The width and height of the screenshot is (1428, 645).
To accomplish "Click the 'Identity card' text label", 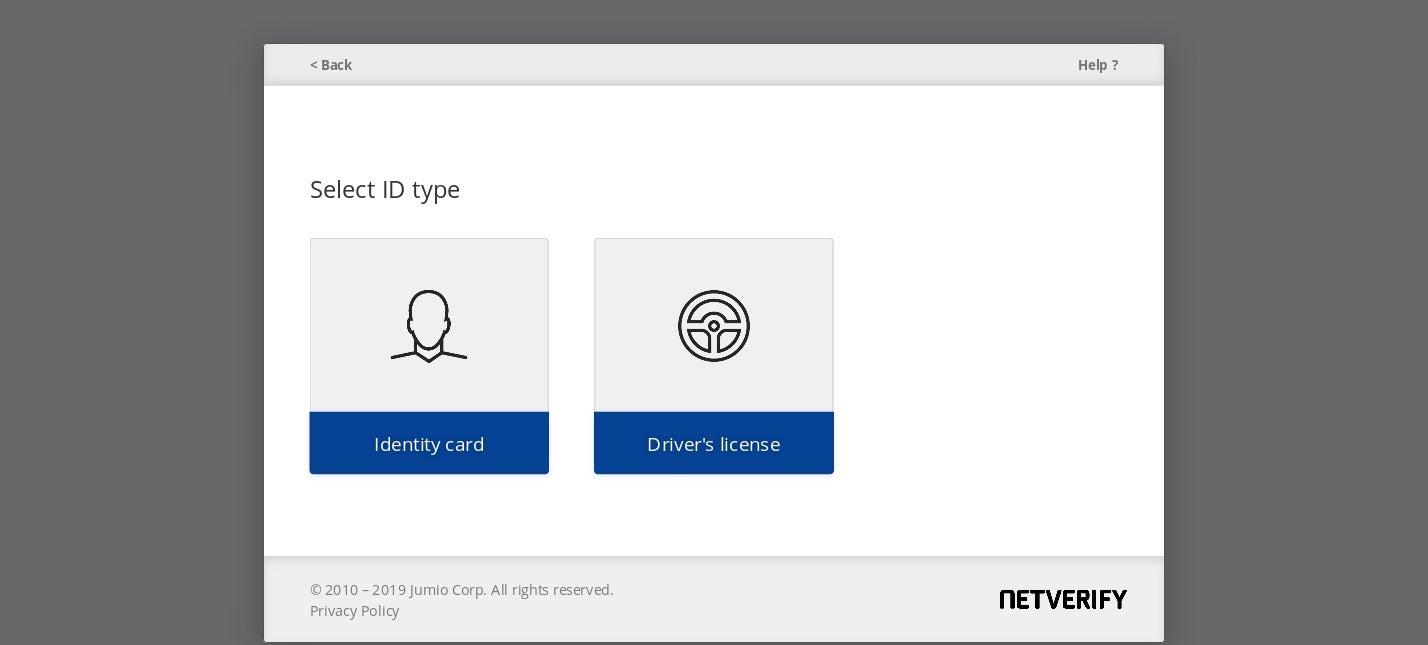I will (x=429, y=444).
